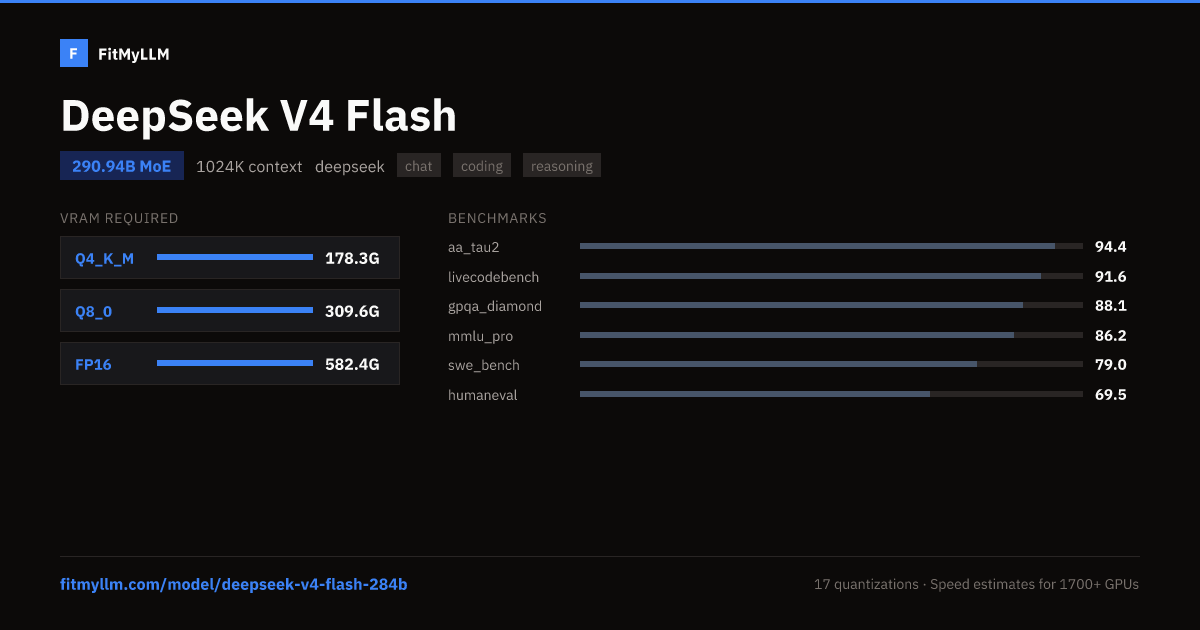Click the FP16 VRAM usage bar
The image size is (1200, 630).
(x=235, y=364)
